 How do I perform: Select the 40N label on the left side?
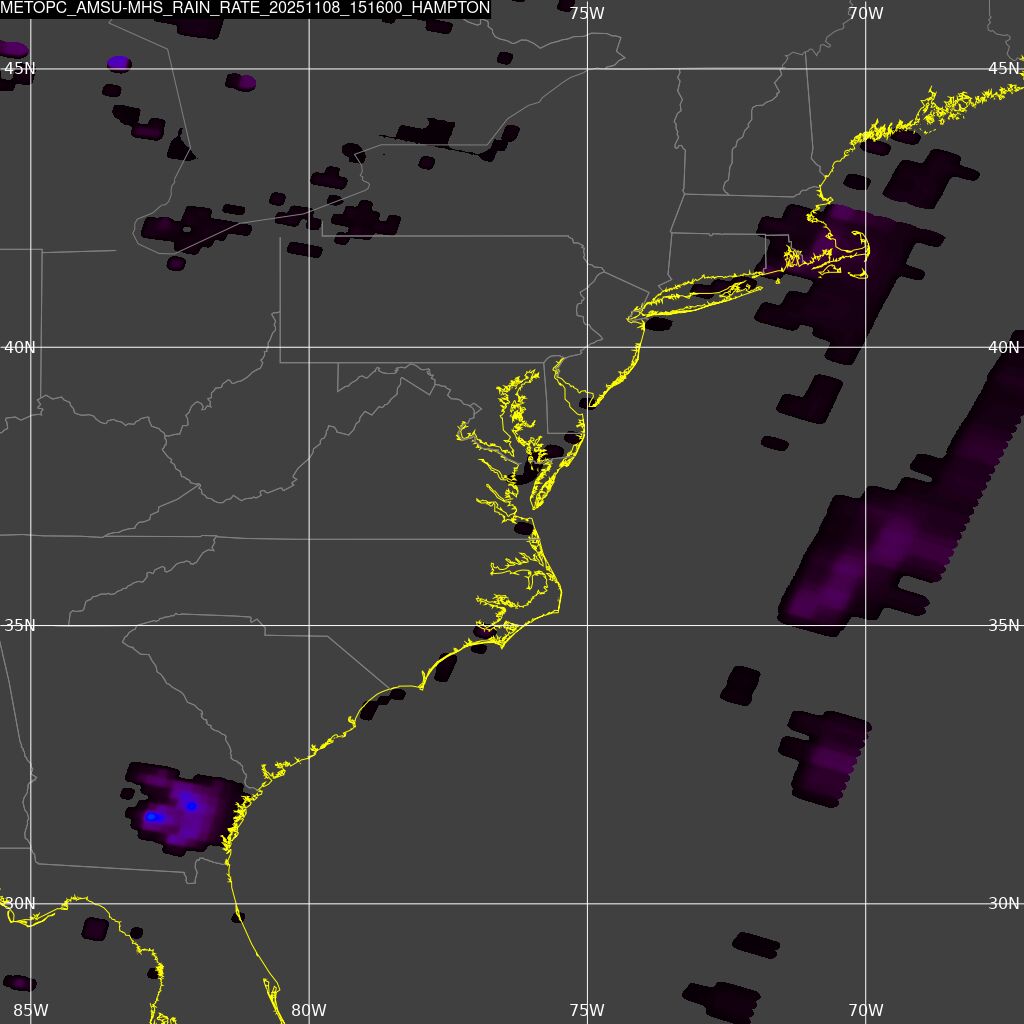pos(20,347)
